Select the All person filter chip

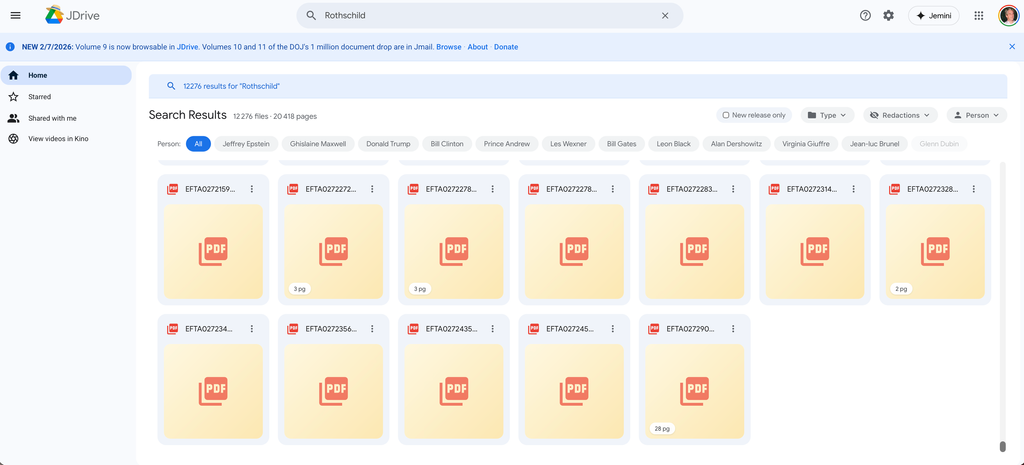[198, 144]
